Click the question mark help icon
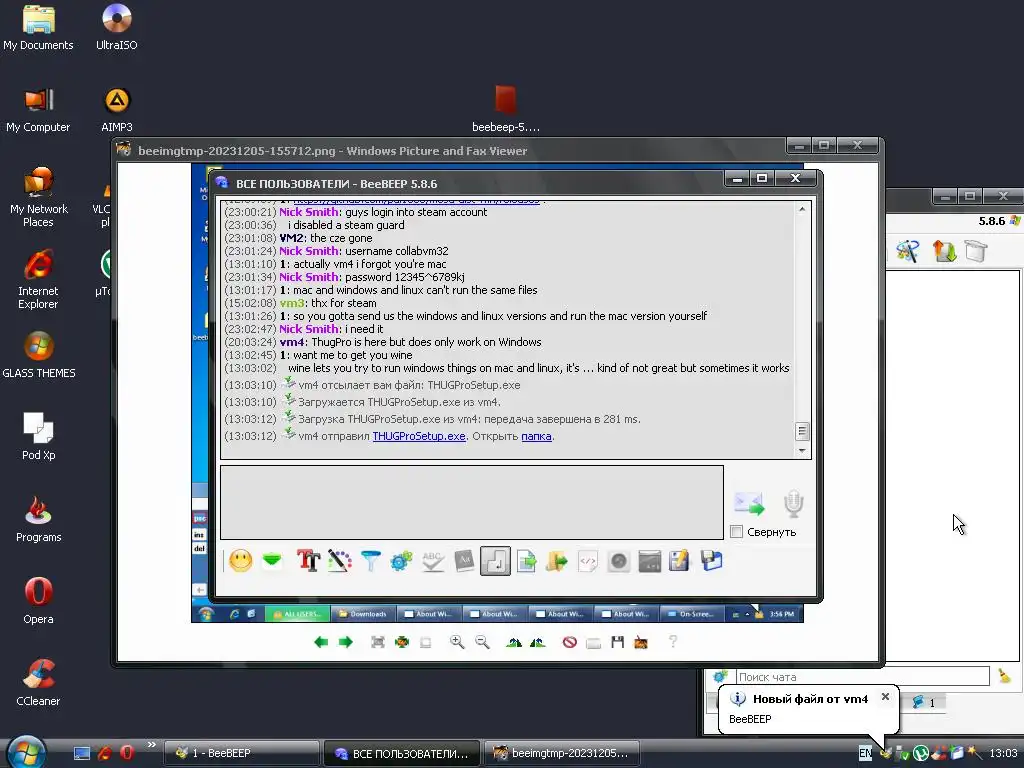This screenshot has width=1024, height=768. point(673,641)
